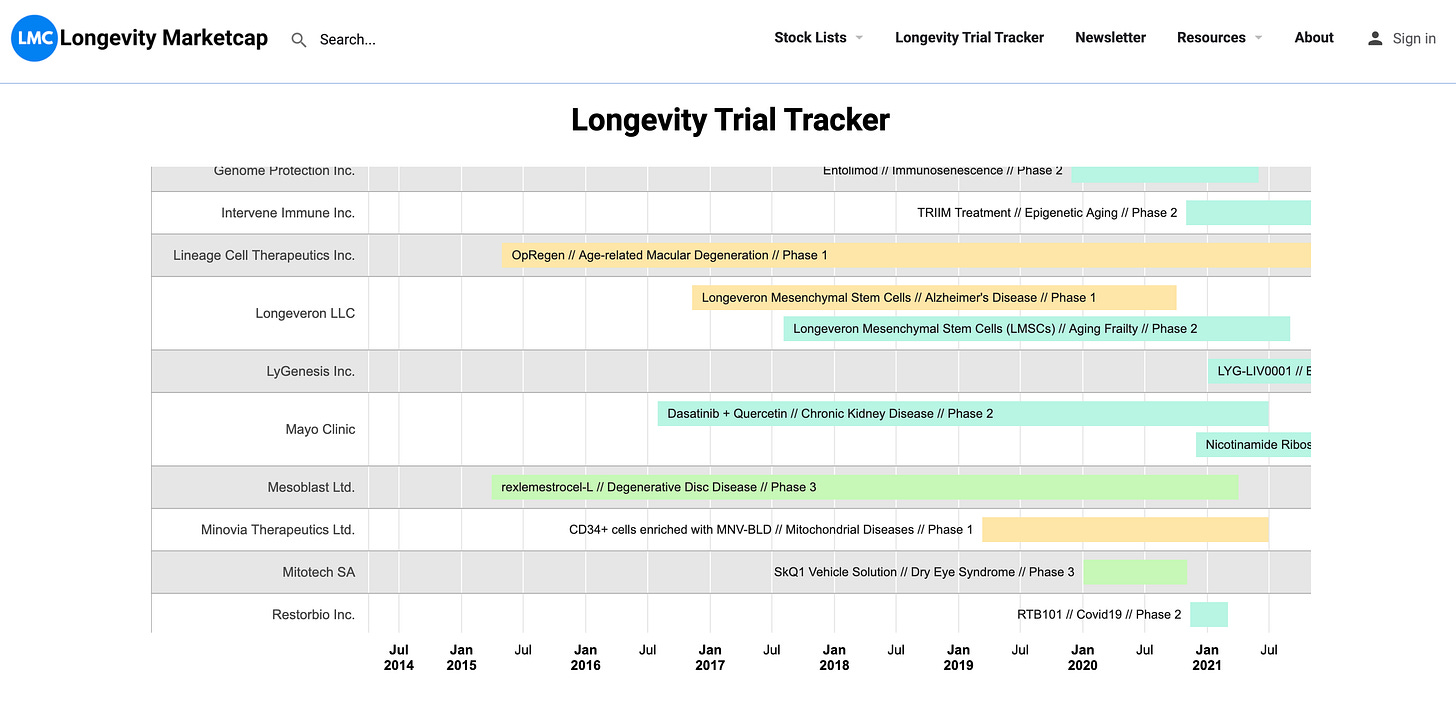Screen dimensions: 1456x702
Task: Click Minovia Therapeutics Ltd. row label
Action: [278, 529]
